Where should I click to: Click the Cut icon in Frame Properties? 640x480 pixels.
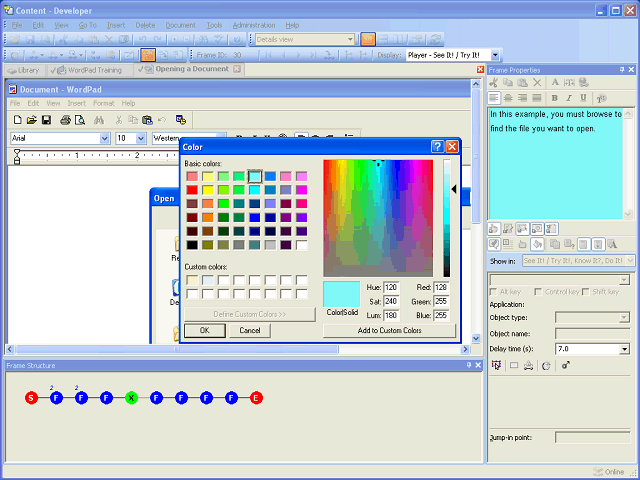[493, 83]
